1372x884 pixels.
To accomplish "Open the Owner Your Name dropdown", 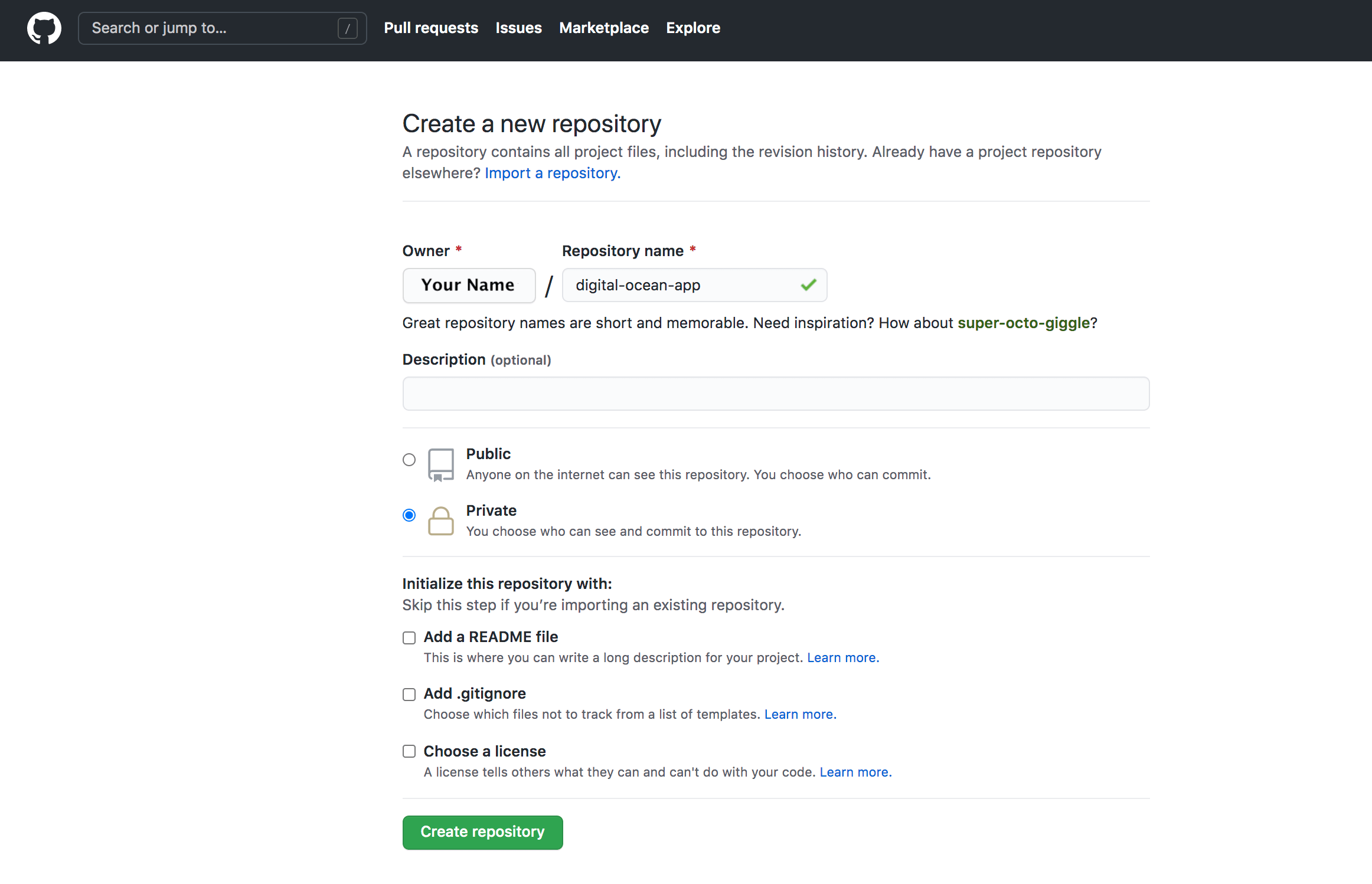I will 469,285.
